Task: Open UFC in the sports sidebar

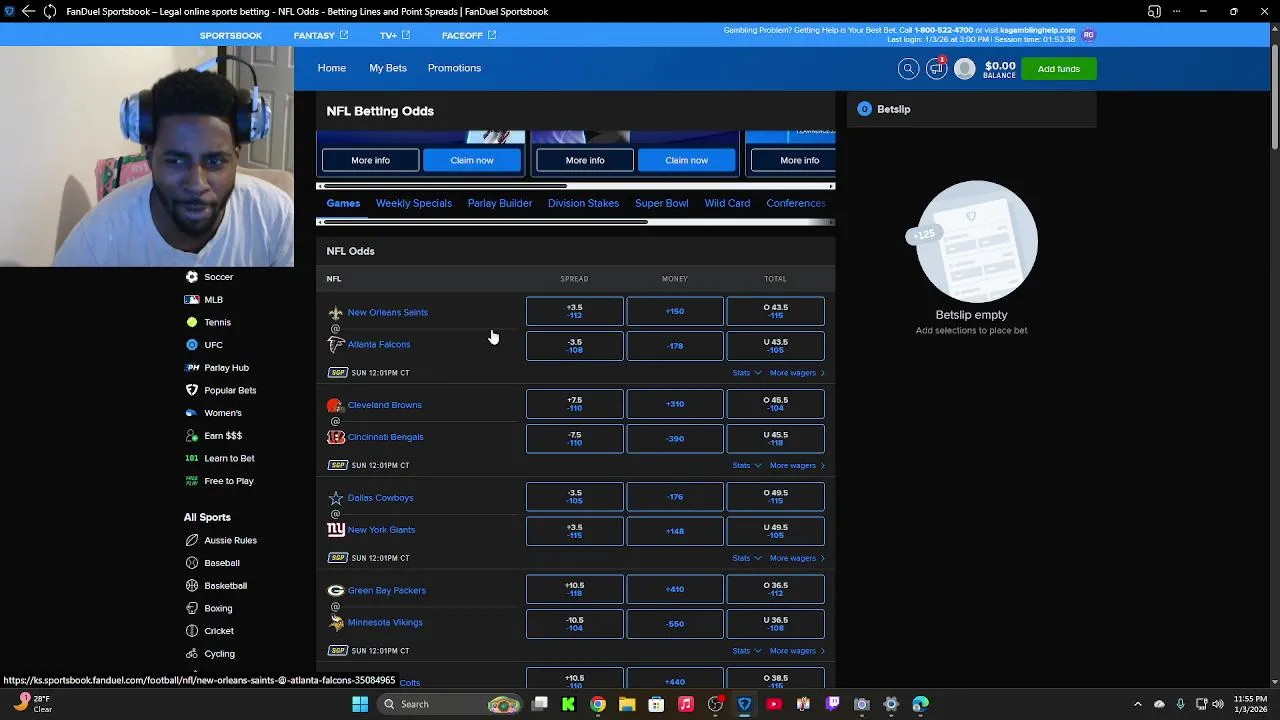Action: tap(204, 345)
